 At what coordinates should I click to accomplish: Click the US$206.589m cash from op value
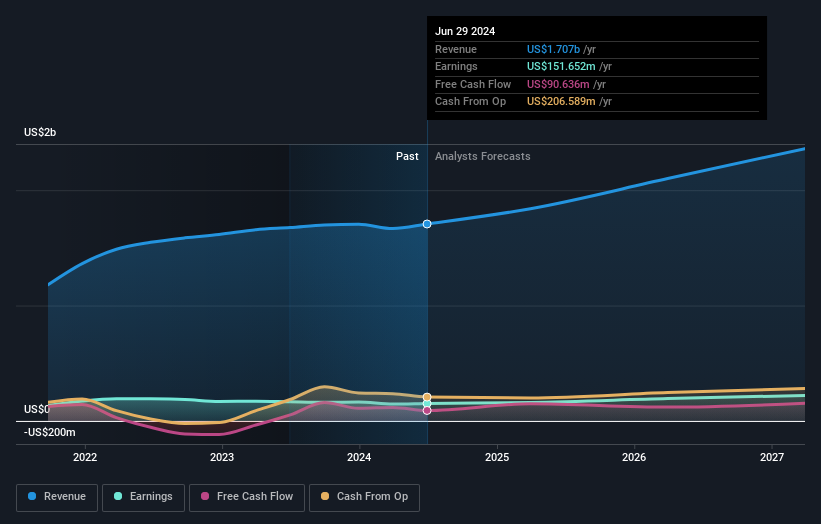pos(561,102)
